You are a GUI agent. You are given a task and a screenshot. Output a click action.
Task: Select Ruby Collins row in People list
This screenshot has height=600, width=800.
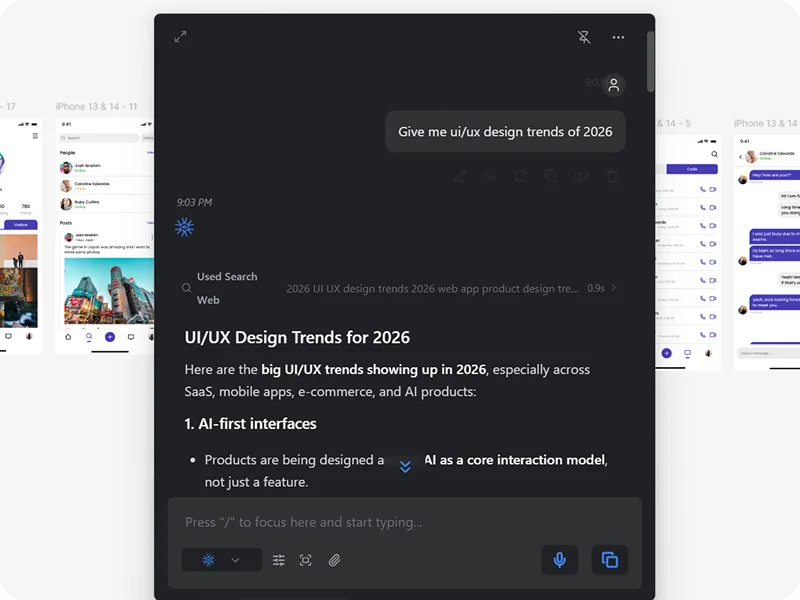click(x=106, y=204)
